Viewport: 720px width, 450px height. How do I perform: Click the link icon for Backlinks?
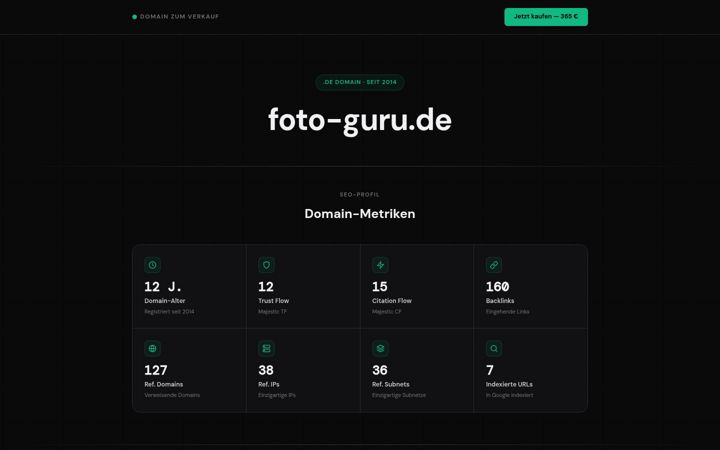[494, 265]
